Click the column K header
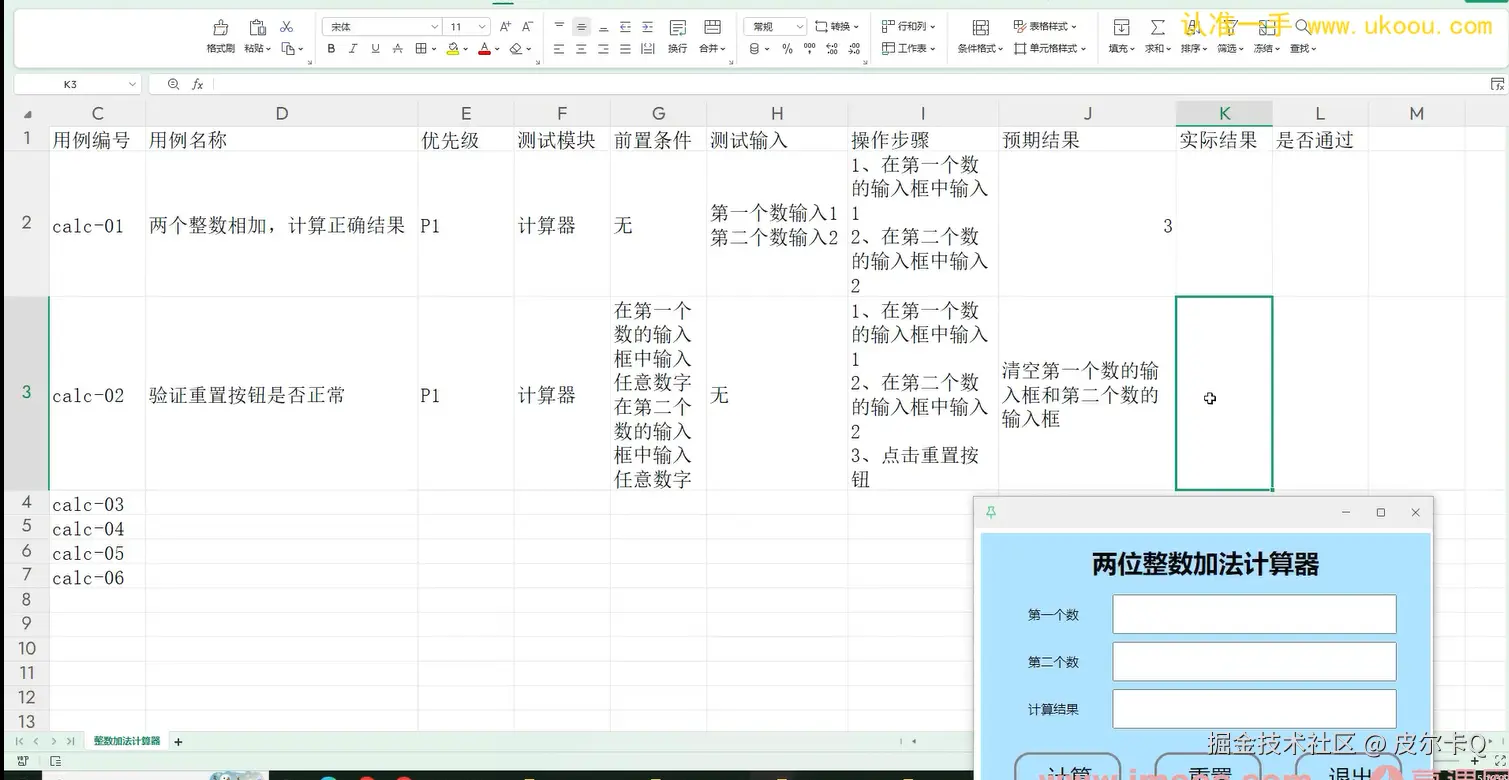This screenshot has width=1509, height=780. [1224, 114]
